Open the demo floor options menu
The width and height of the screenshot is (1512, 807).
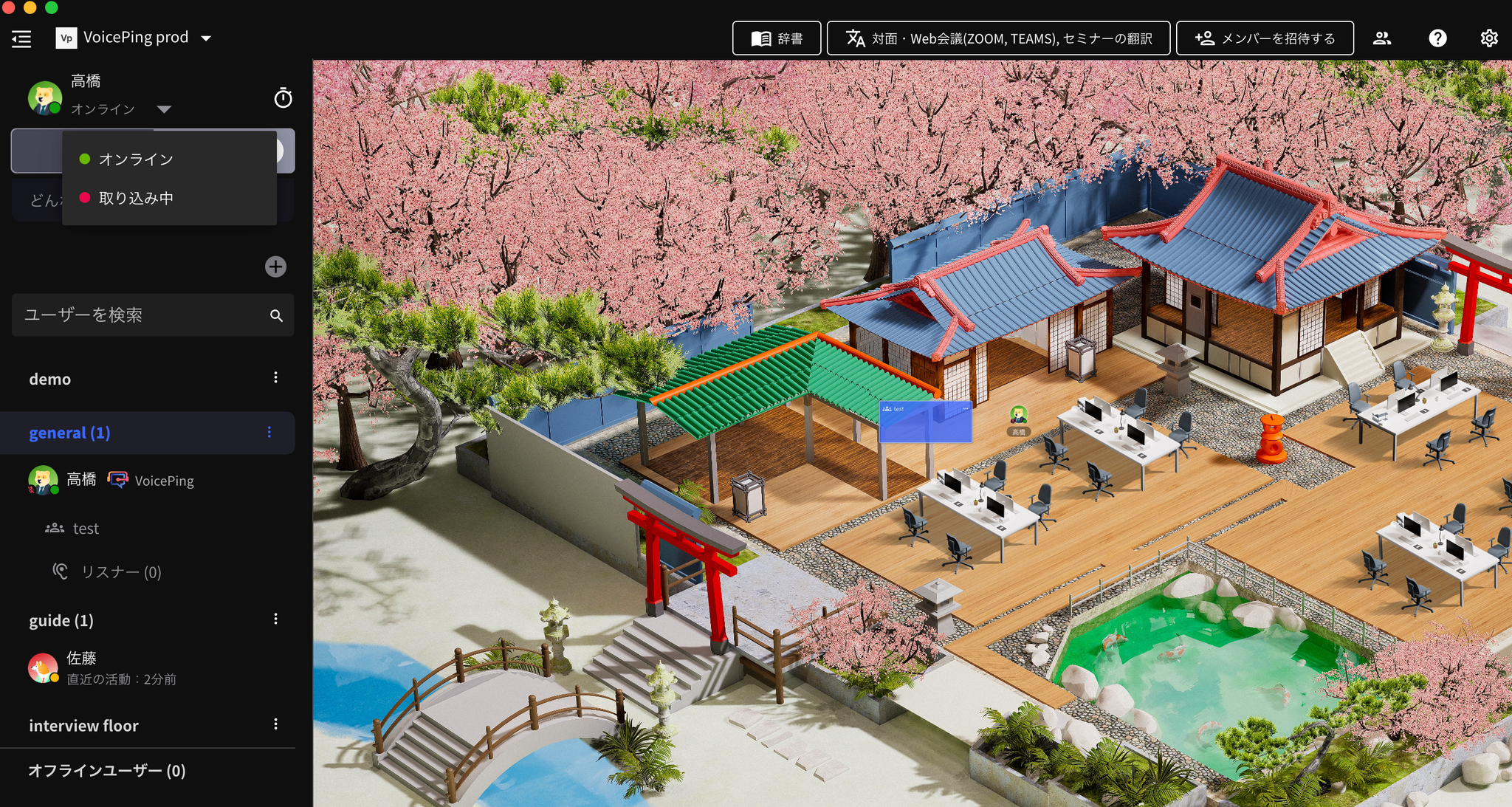pos(275,378)
